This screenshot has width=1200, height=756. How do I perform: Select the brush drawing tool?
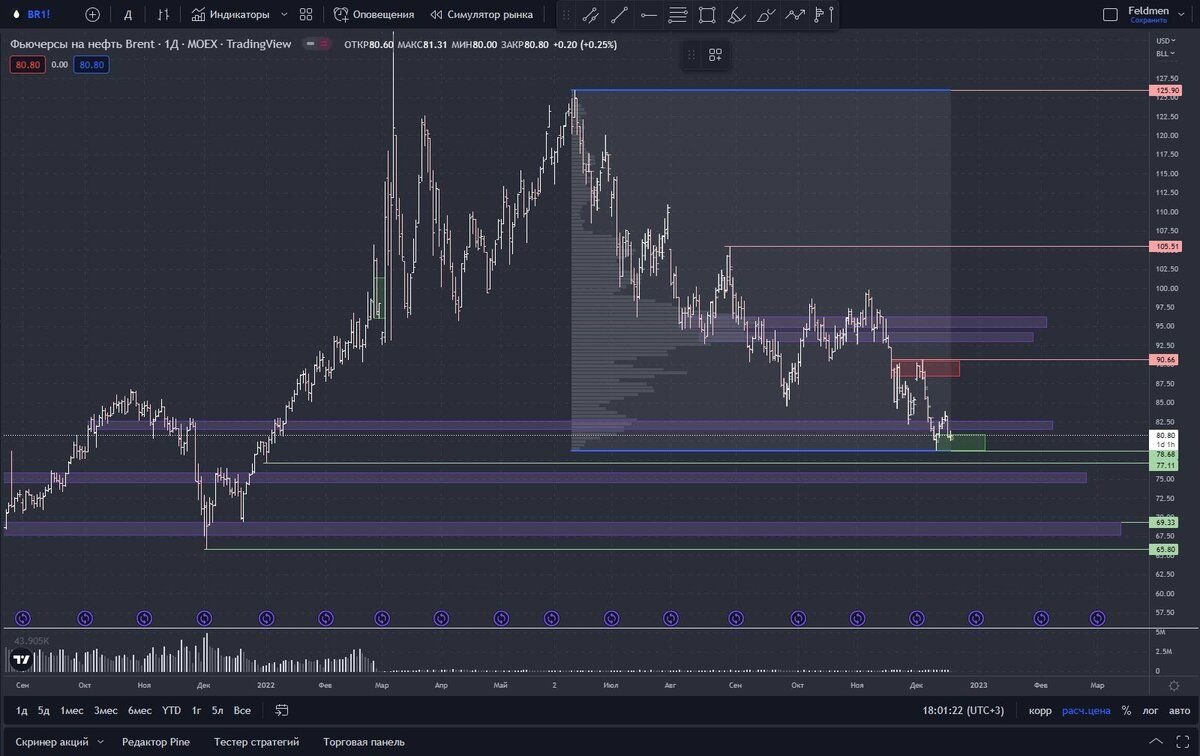coord(736,15)
